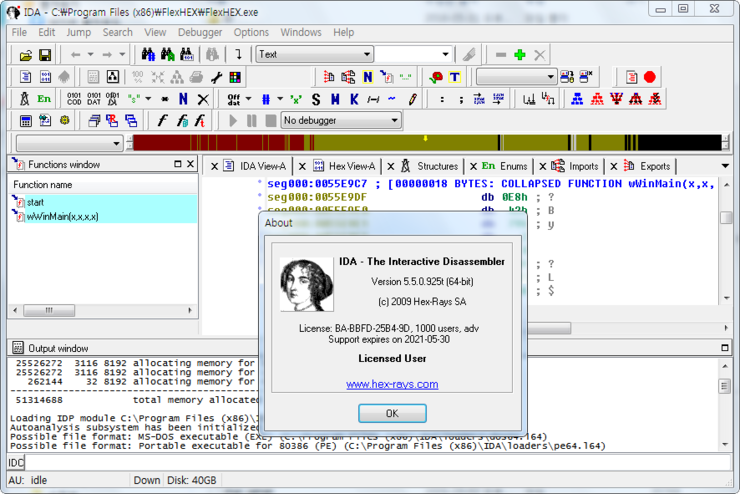Viewport: 740px width, 494px height.
Task: Click the wrench setup icon
Action: pos(216,77)
